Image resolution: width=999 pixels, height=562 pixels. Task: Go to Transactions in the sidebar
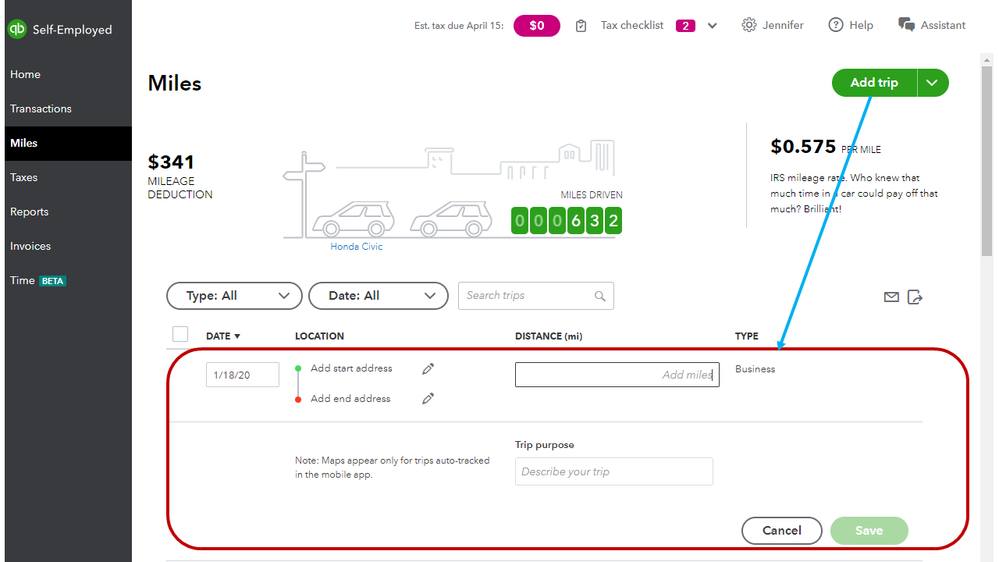tap(41, 109)
